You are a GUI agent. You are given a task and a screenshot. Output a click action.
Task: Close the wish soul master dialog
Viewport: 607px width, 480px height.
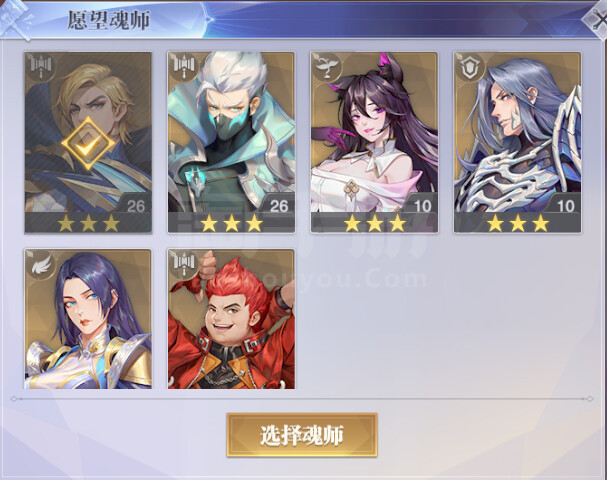click(x=597, y=21)
